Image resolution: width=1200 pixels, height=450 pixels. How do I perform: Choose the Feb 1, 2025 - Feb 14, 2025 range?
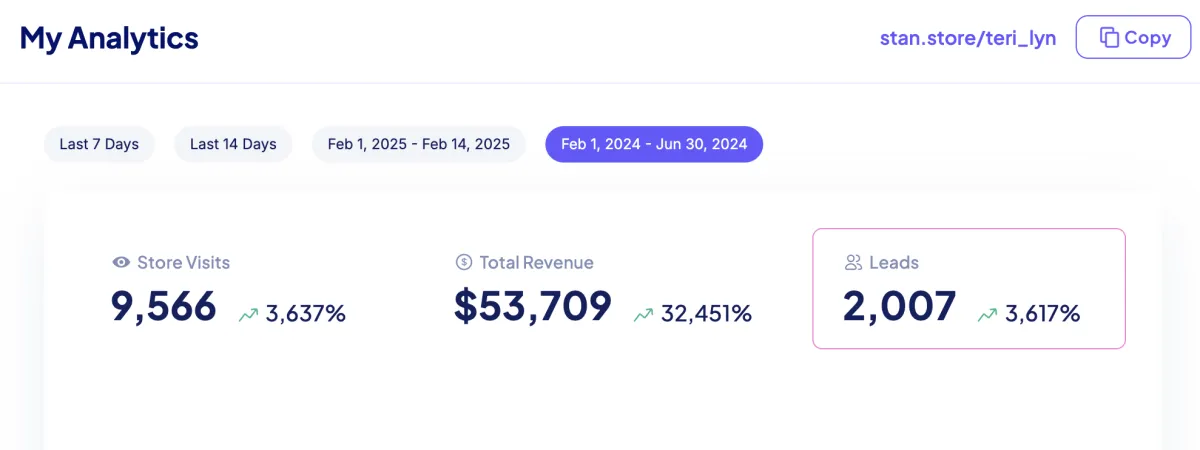pyautogui.click(x=419, y=144)
